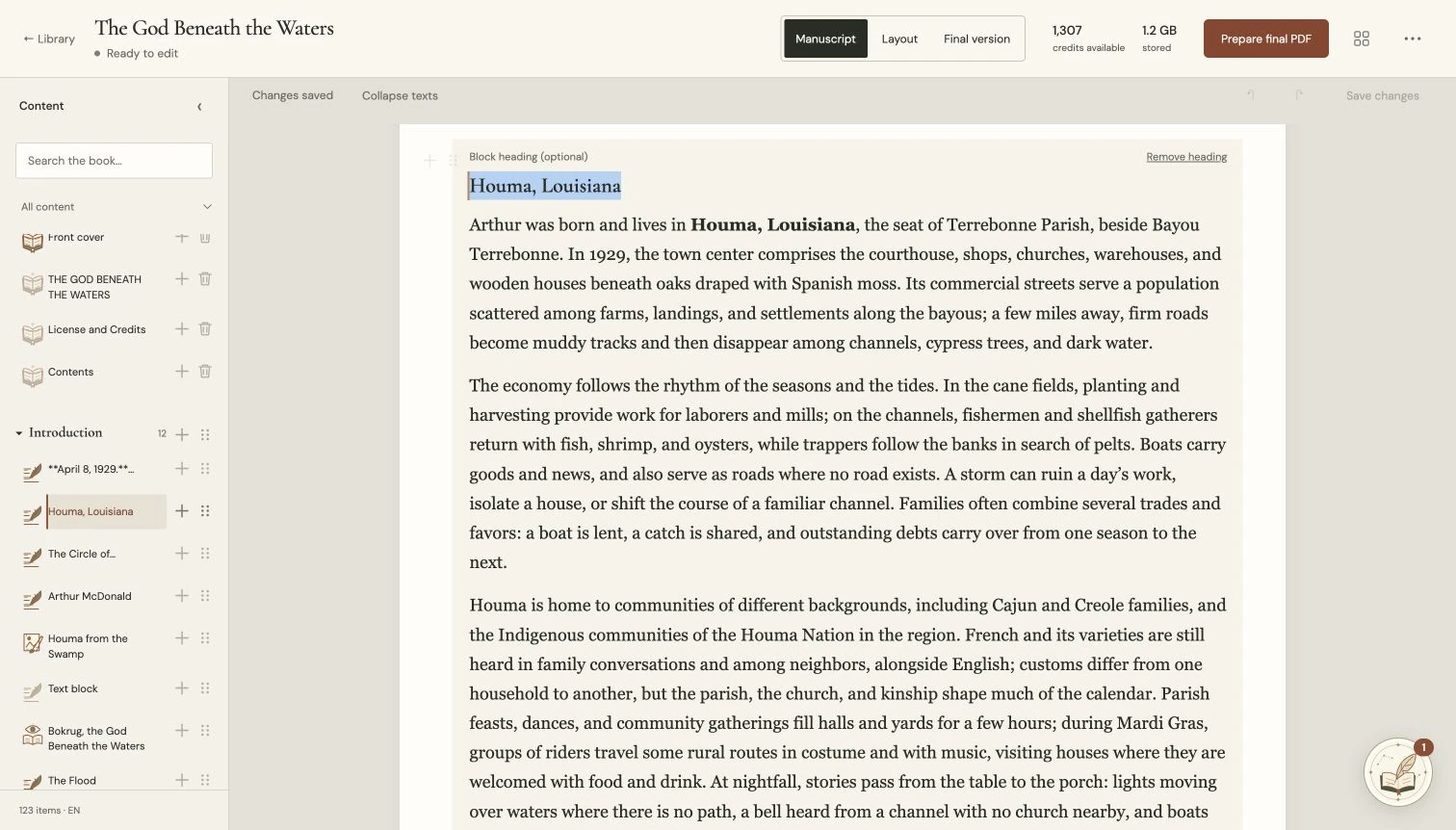The width and height of the screenshot is (1456, 830).
Task: Add a block to Introduction section
Action: (181, 434)
